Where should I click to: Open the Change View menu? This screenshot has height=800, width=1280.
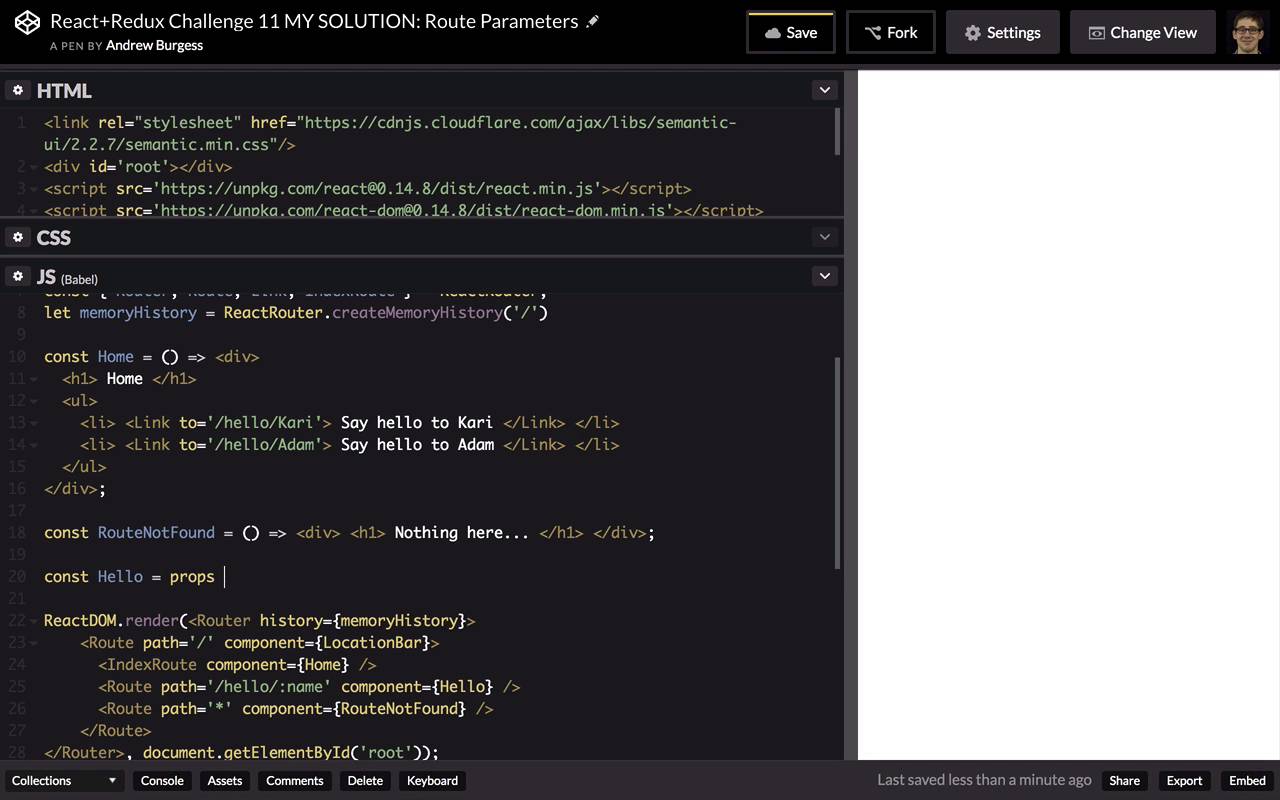coord(1143,32)
